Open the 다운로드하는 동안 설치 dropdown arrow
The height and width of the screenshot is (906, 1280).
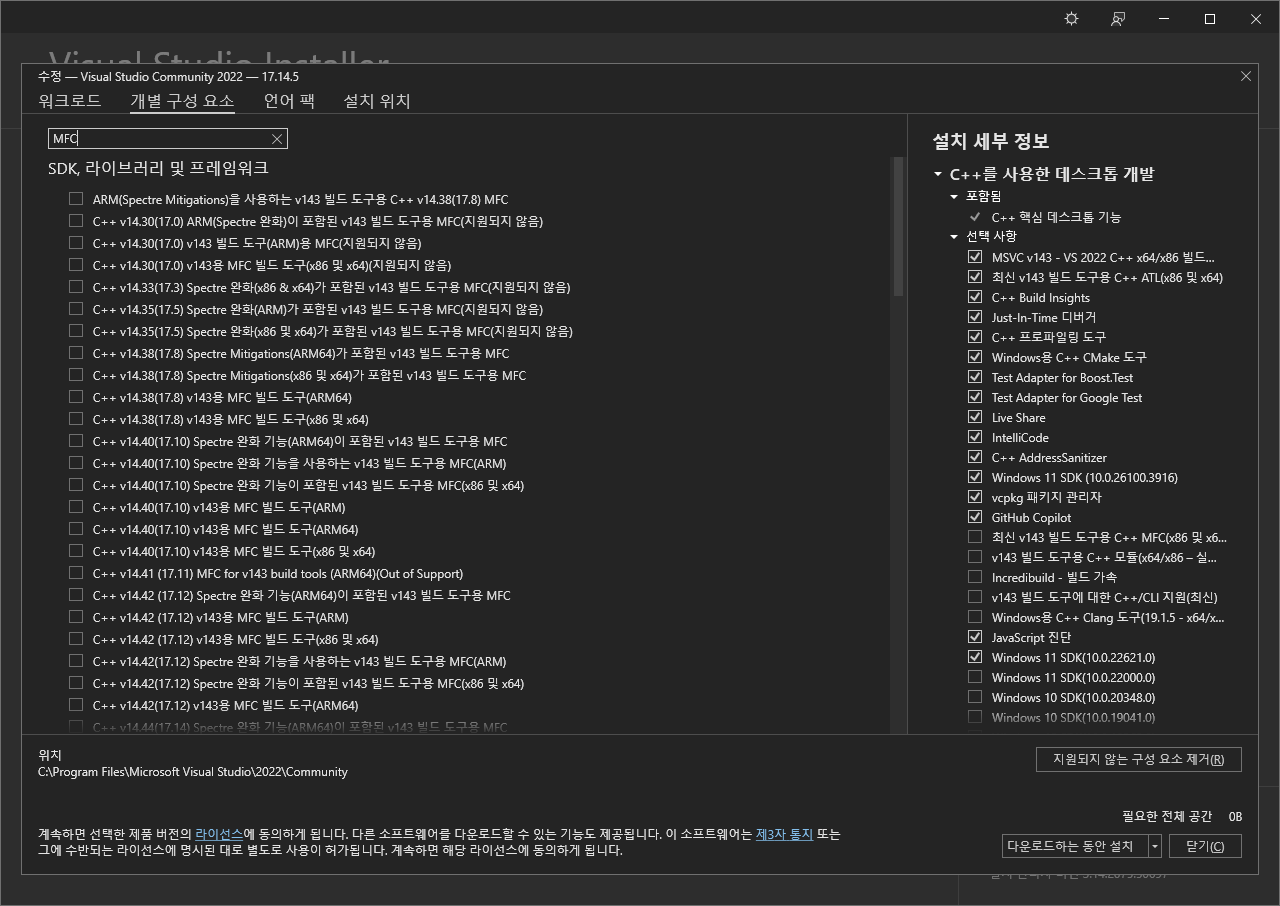[1155, 846]
